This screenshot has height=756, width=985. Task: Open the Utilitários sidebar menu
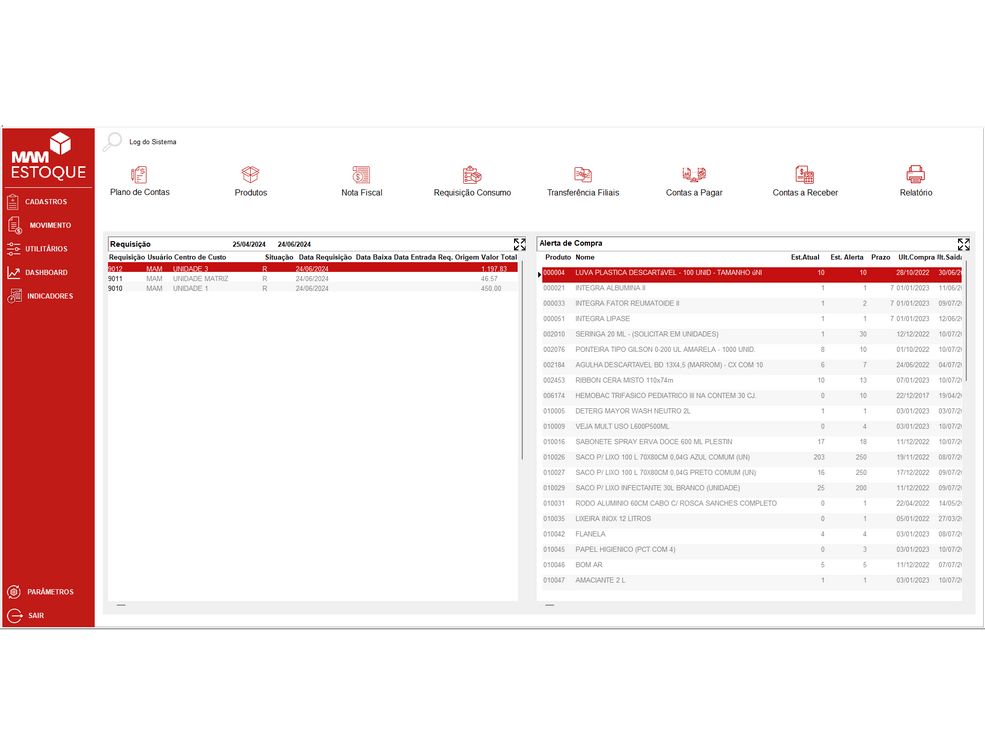[x=46, y=249]
